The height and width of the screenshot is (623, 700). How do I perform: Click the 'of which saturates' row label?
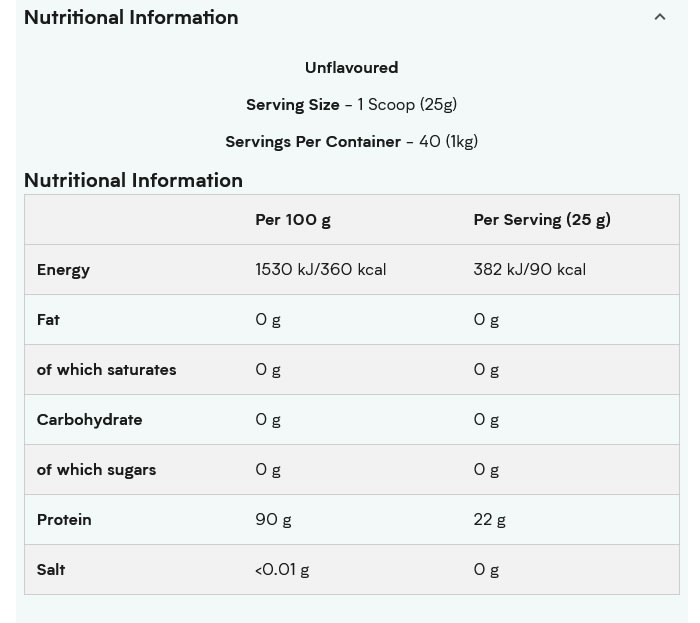[106, 369]
